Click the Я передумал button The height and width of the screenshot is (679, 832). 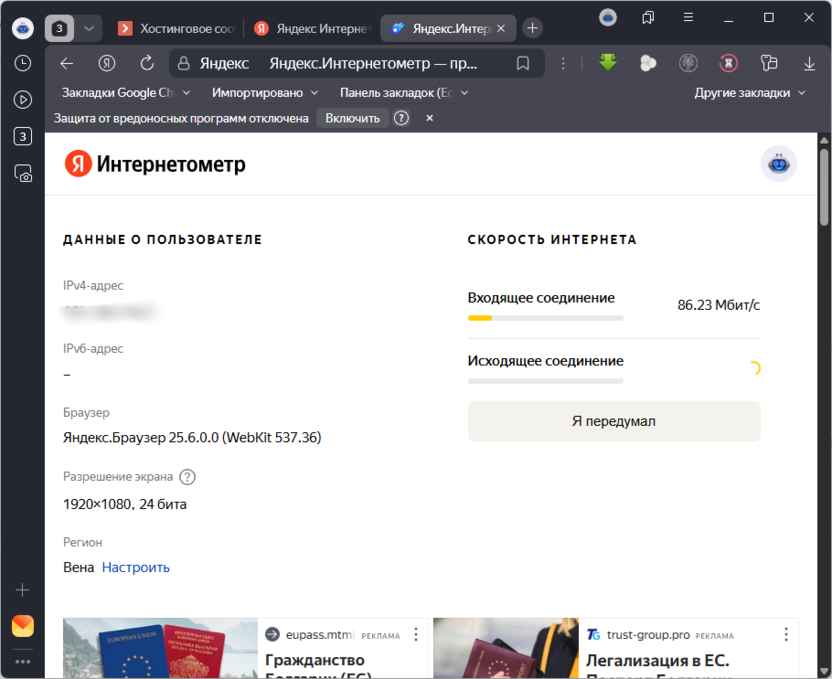613,421
